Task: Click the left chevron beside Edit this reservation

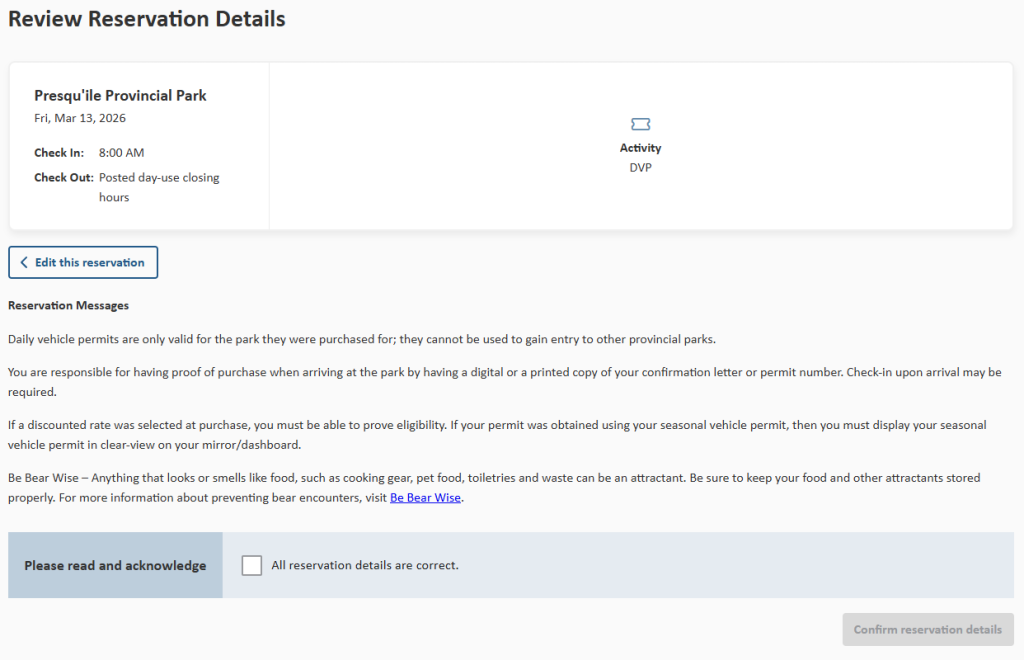Action: click(24, 263)
